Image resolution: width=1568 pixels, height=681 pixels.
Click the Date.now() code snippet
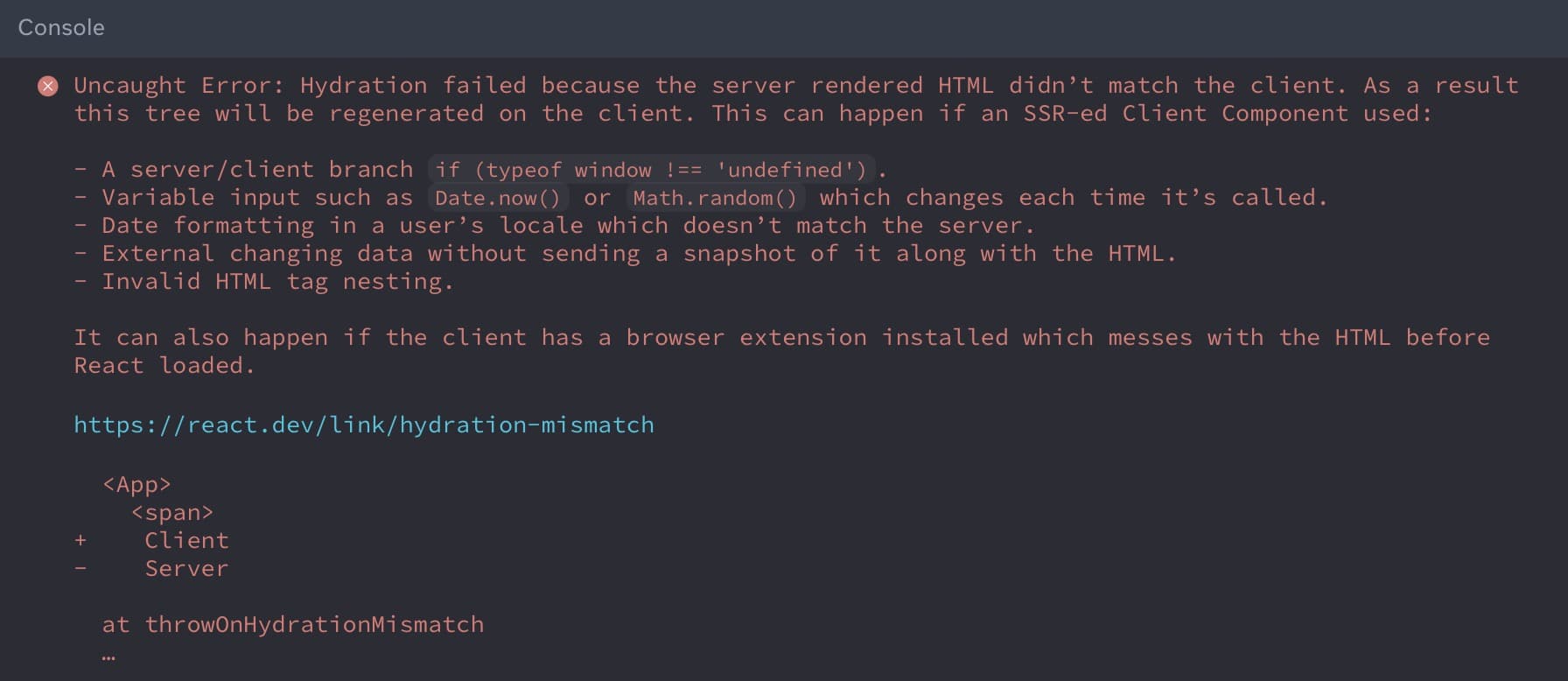[497, 198]
